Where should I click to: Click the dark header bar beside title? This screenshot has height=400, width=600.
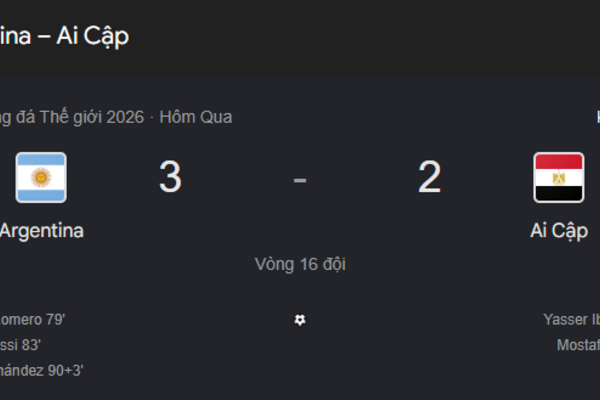(364, 37)
